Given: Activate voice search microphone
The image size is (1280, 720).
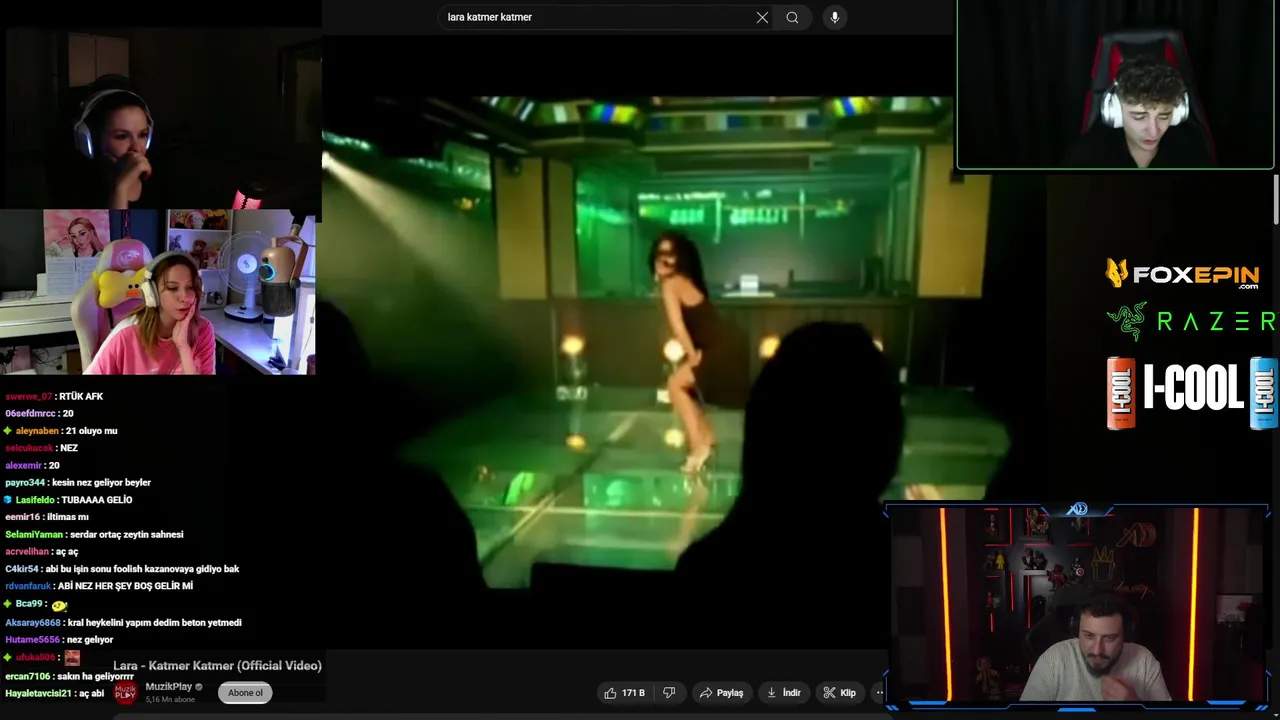Looking at the screenshot, I should pyautogui.click(x=834, y=17).
